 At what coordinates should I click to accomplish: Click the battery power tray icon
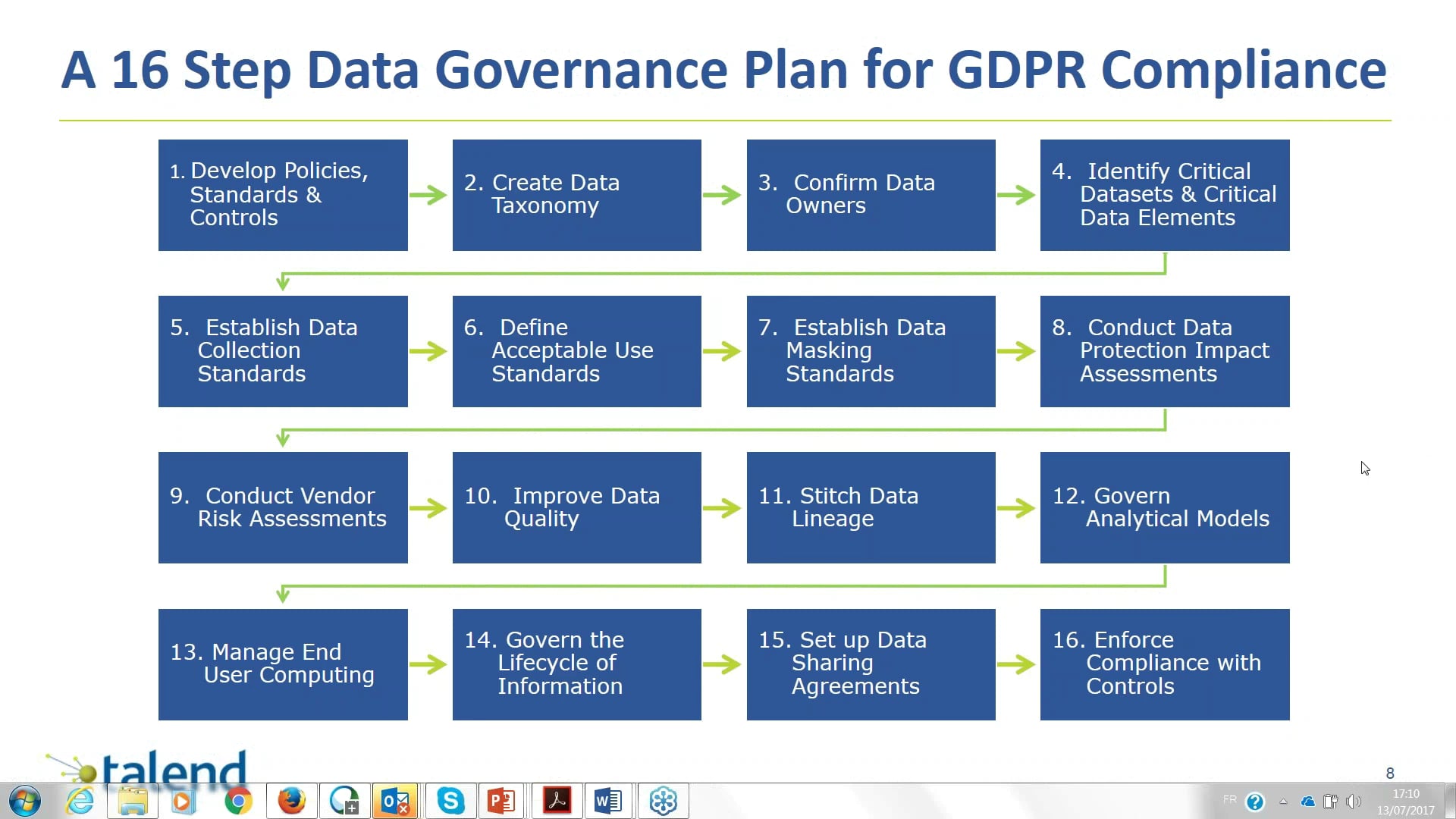tap(1330, 802)
